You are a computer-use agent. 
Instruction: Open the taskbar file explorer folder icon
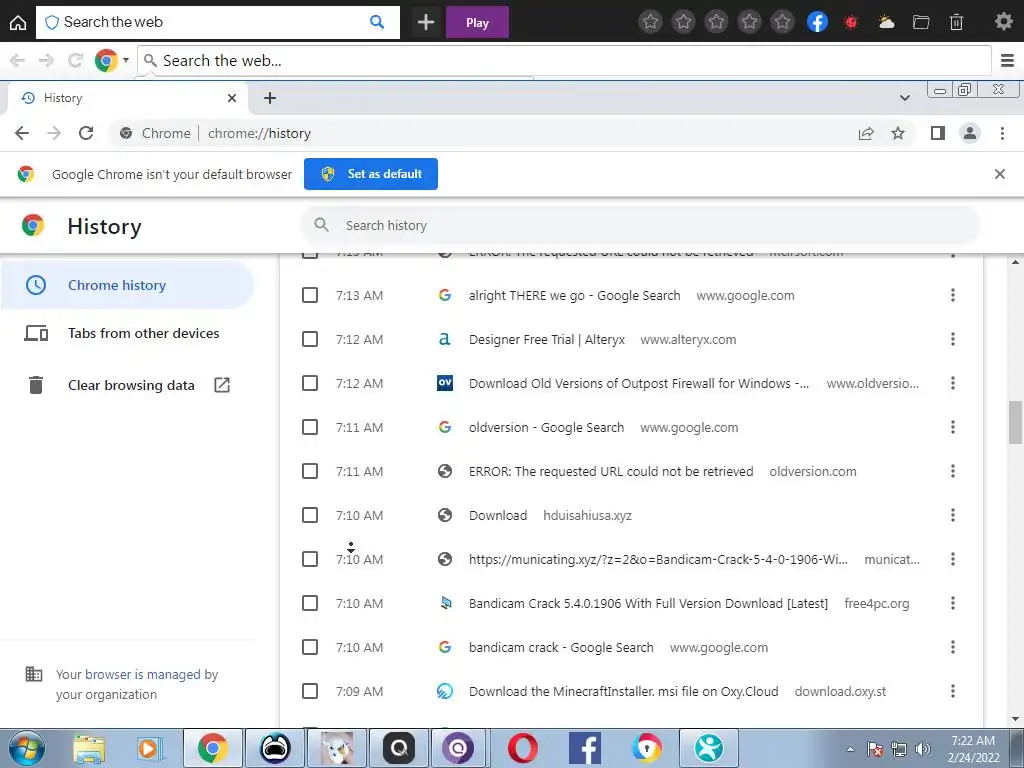89,748
